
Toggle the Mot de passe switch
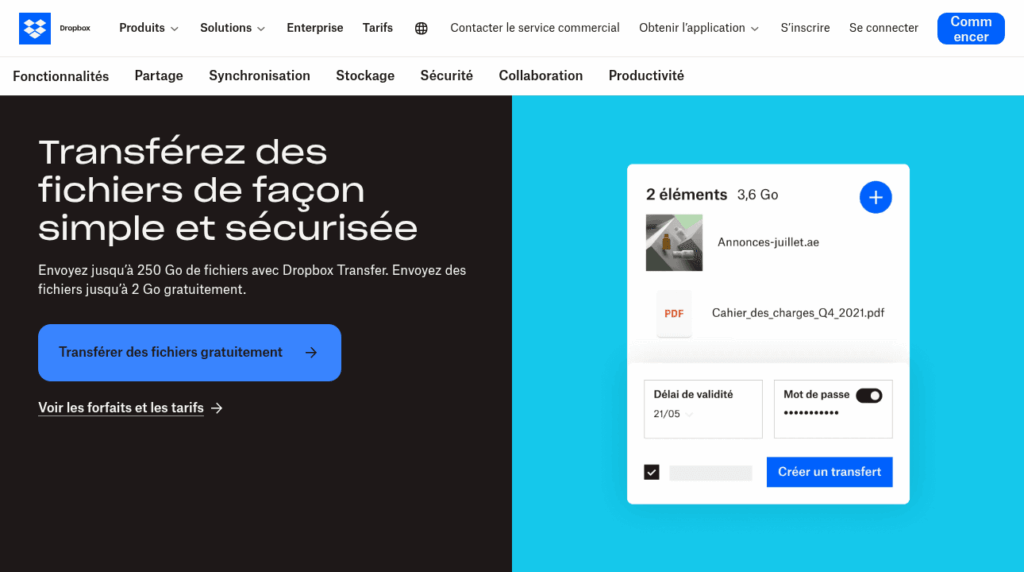click(869, 395)
